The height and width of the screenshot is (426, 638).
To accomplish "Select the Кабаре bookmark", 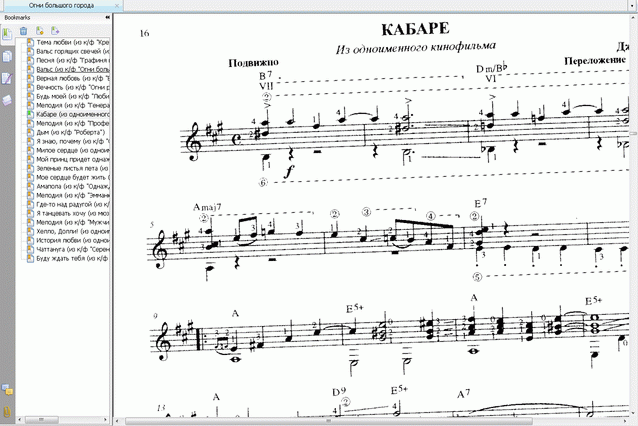I will pyautogui.click(x=73, y=114).
